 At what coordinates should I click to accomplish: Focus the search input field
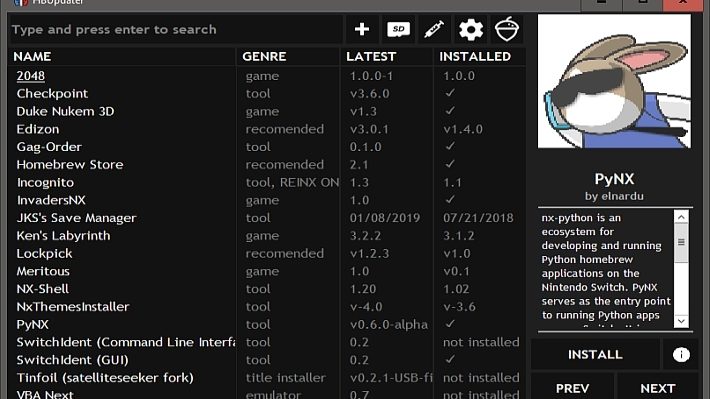click(176, 29)
